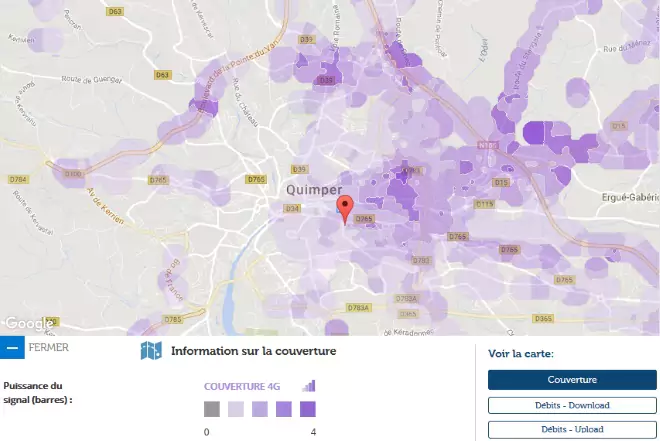Click the map information icon
The image size is (660, 441).
coord(151,351)
